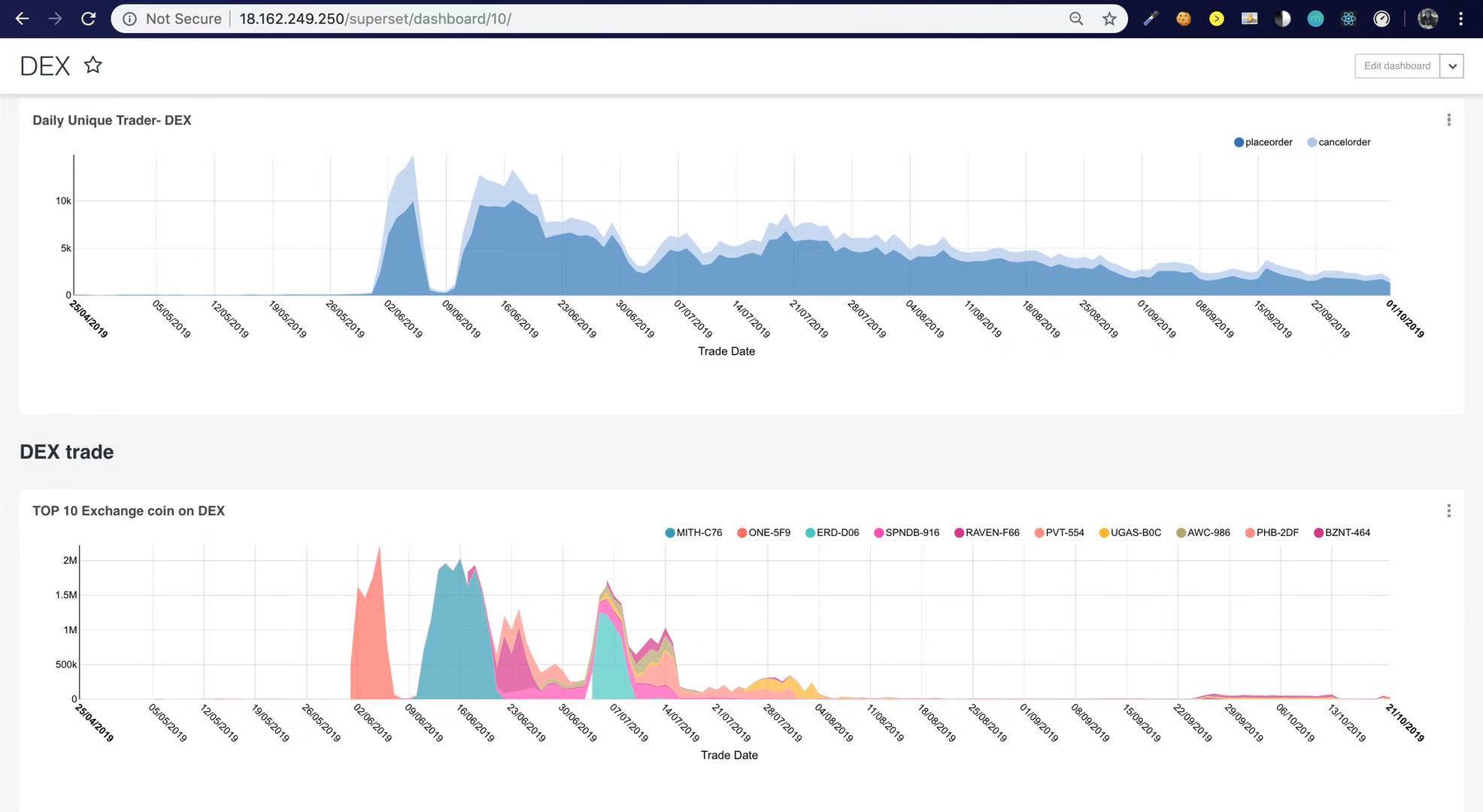Toggle the PVT-554 legend series

click(x=1060, y=533)
